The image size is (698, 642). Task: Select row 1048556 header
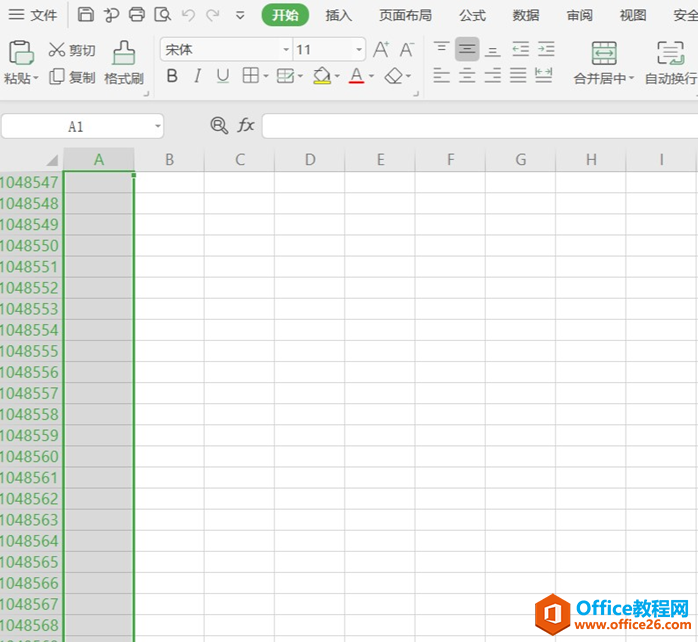pyautogui.click(x=30, y=372)
